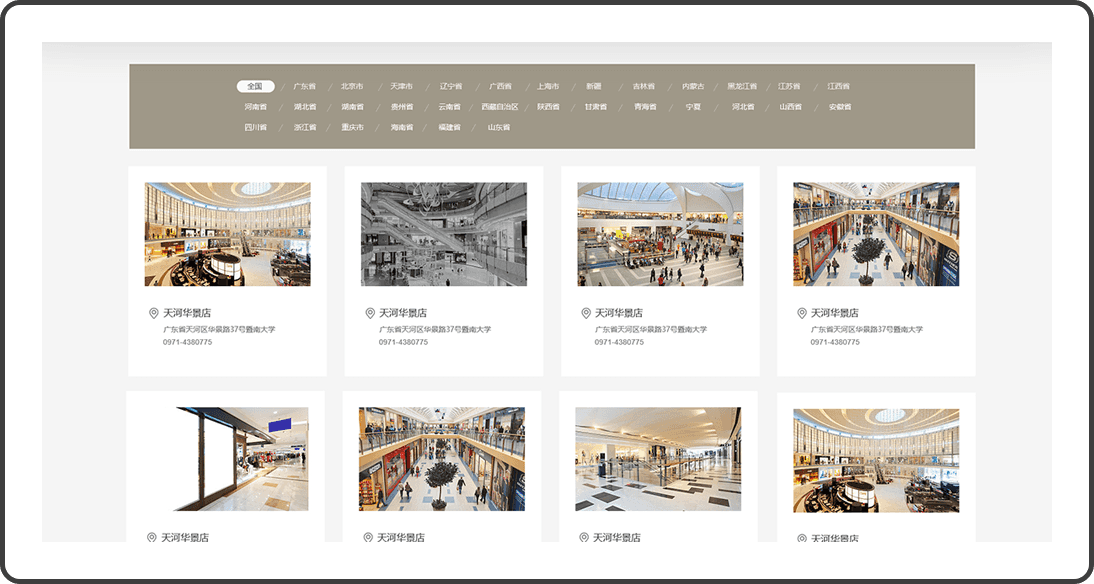The image size is (1094, 584).
Task: Pick the 黑龙江省 filter
Action: click(742, 86)
